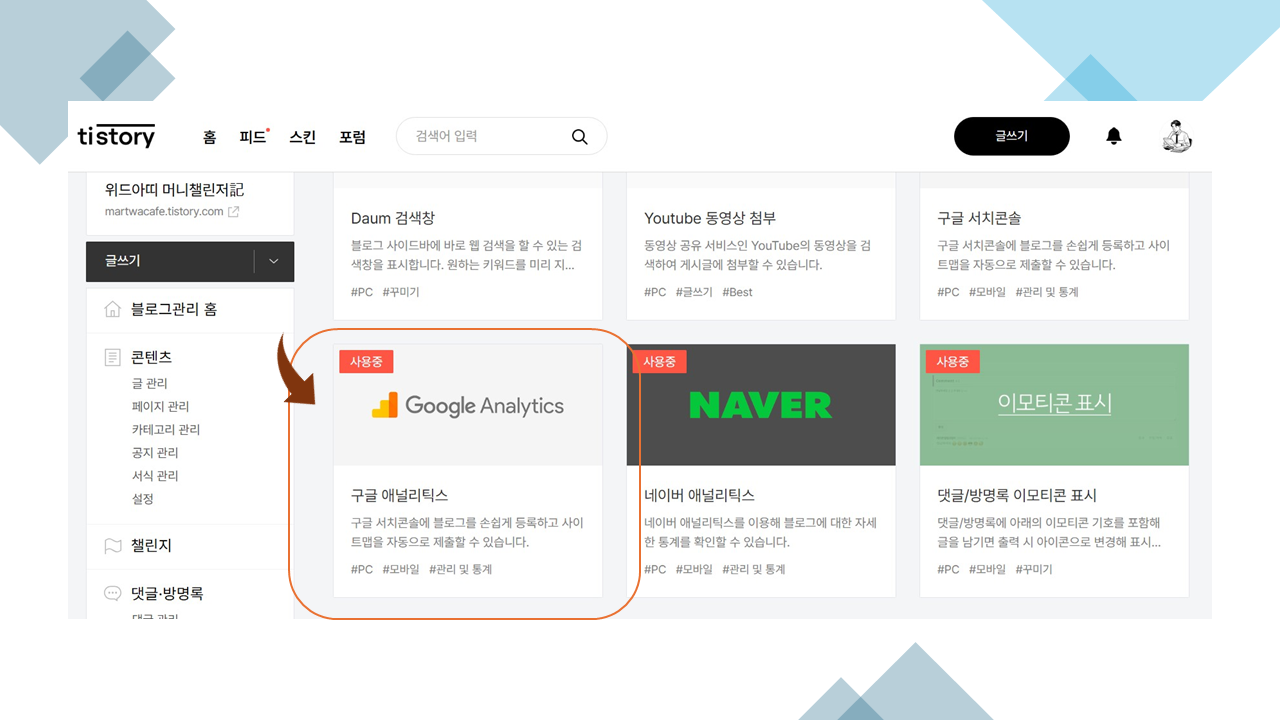Click the 블로그관리 홈 house icon
This screenshot has width=1280, height=720.
coord(113,310)
